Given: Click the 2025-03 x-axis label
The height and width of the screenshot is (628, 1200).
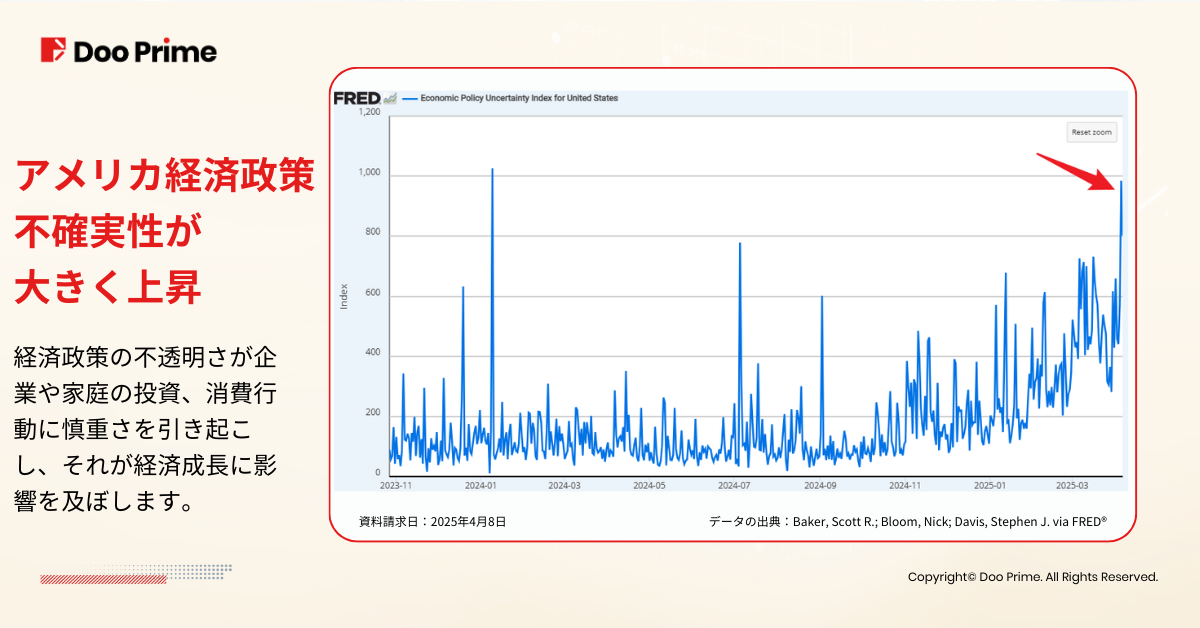Looking at the screenshot, I should coord(1073,485).
